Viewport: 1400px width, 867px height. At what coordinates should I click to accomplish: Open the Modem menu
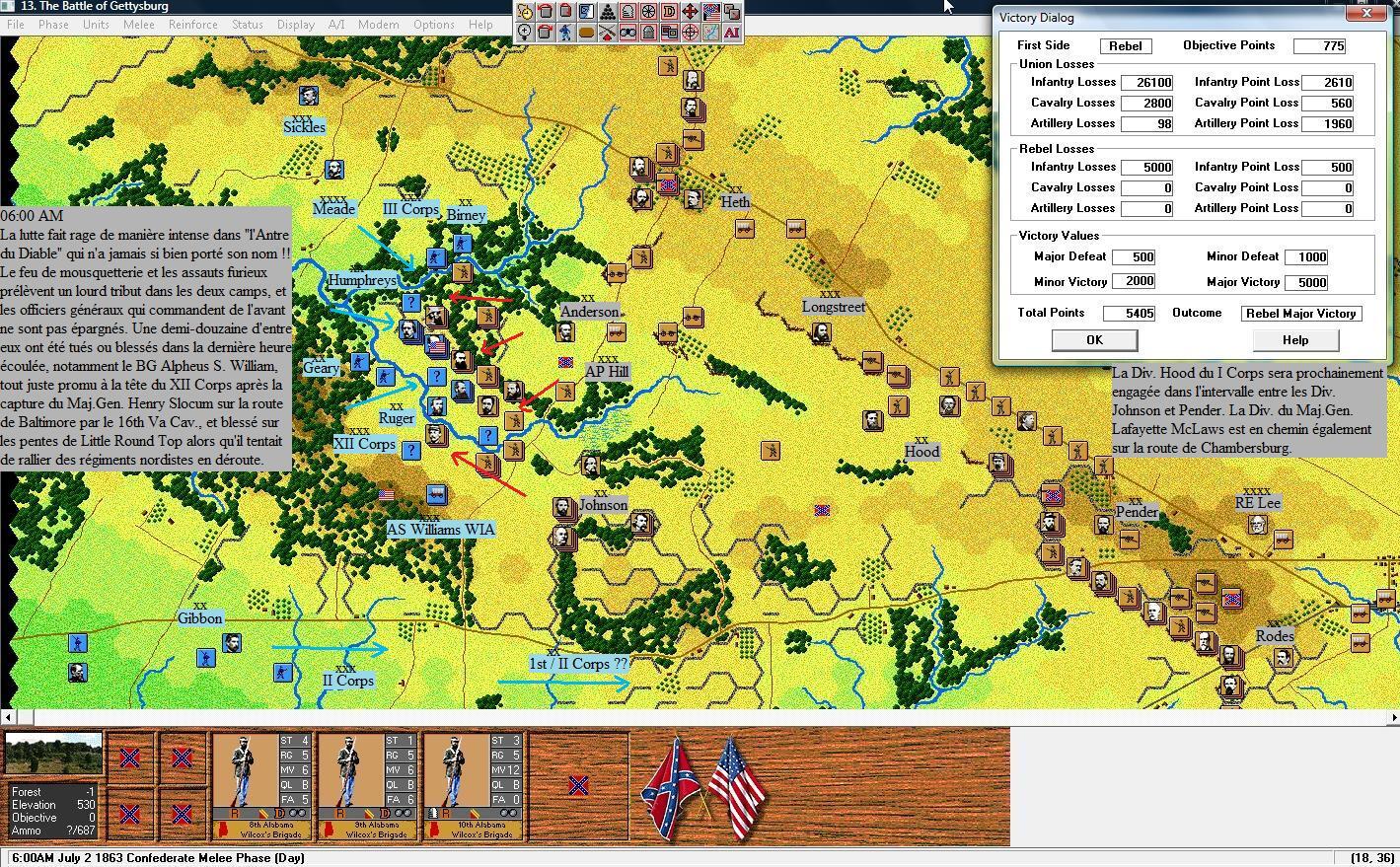pos(379,24)
